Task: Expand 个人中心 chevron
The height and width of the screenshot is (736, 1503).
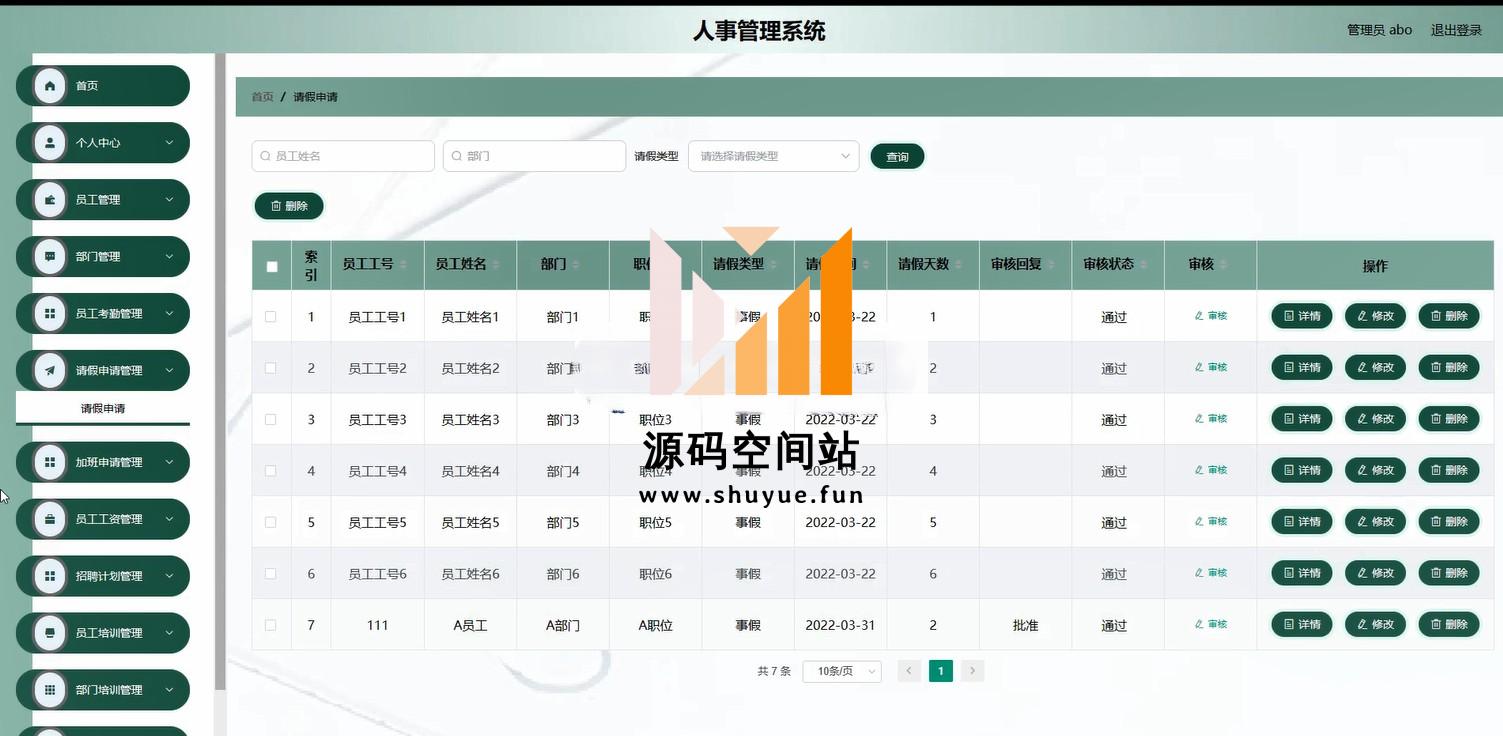Action: point(169,143)
